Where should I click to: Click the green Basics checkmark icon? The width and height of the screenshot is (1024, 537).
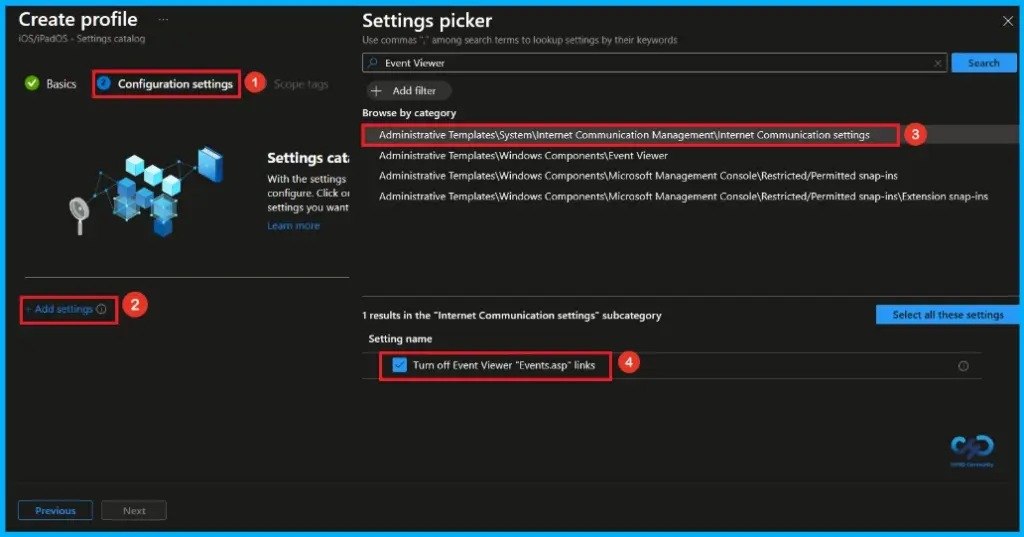tap(32, 84)
